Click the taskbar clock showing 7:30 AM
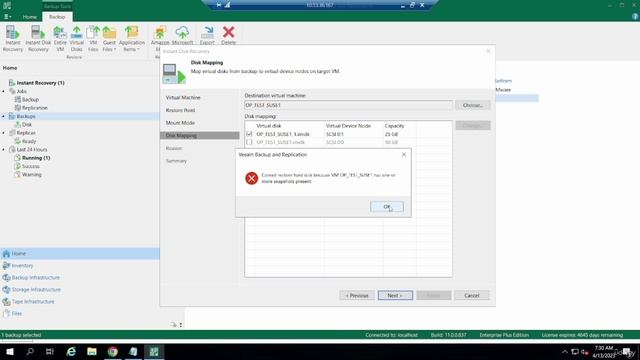640x360 pixels. pos(604,351)
